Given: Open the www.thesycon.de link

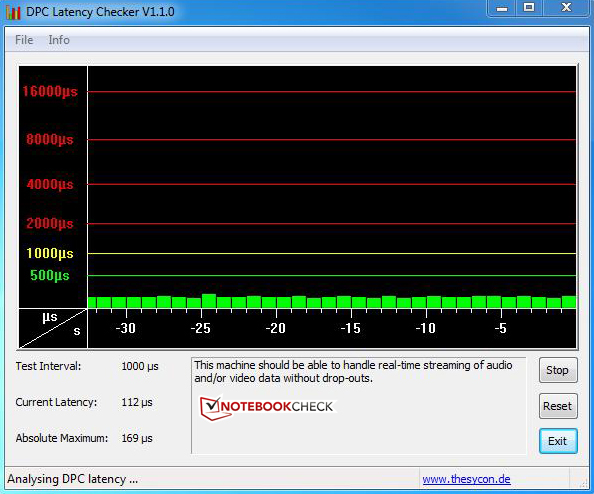Looking at the screenshot, I should click(x=466, y=479).
